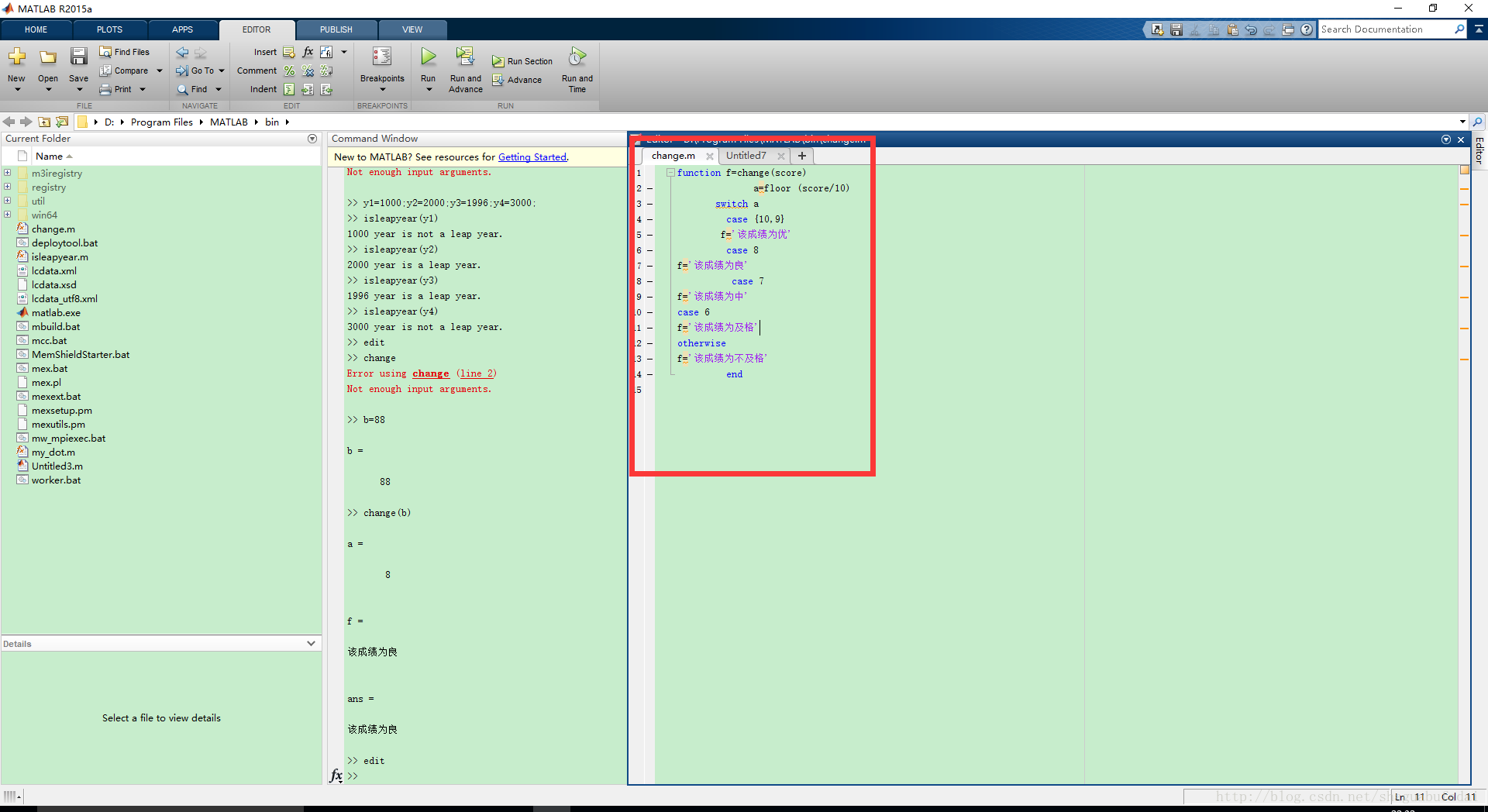Click the fx insert function icon
Screen dimensions: 1488x812
click(308, 52)
